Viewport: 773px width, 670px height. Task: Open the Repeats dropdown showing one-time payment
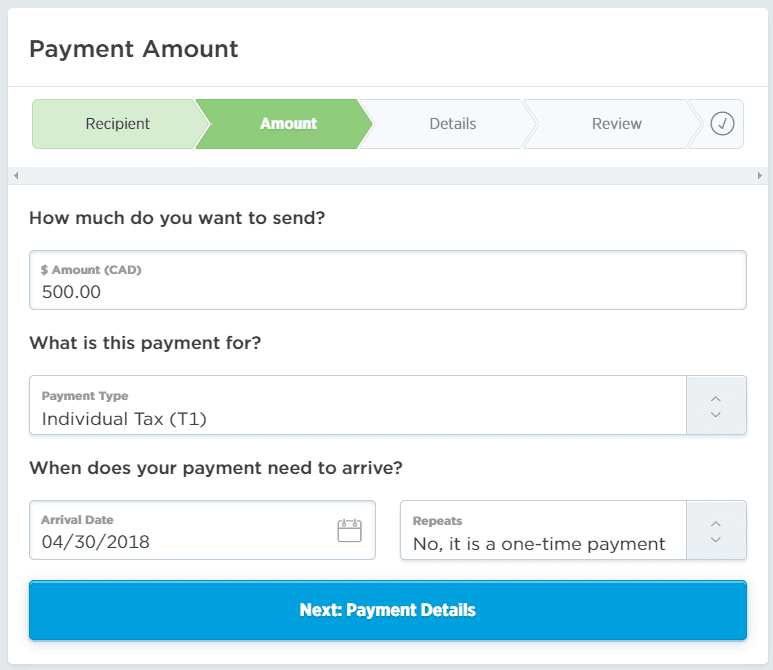tap(543, 531)
